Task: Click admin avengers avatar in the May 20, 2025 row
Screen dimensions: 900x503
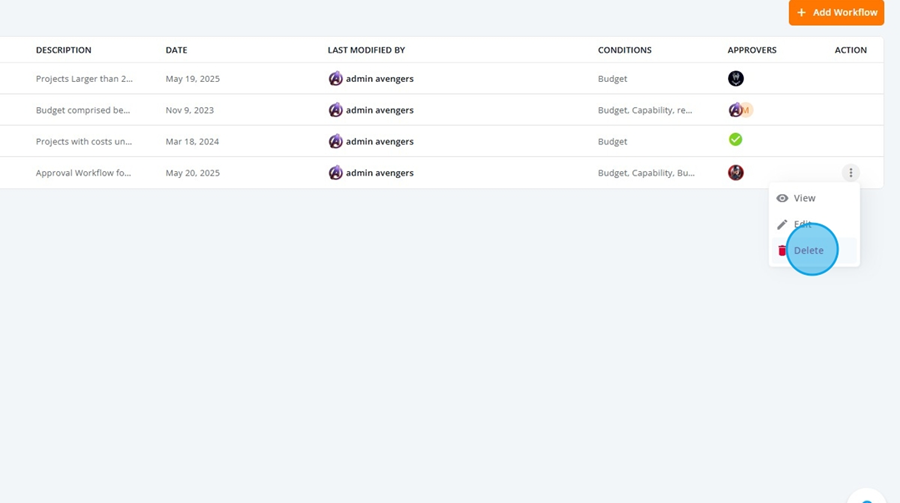Action: coord(335,172)
